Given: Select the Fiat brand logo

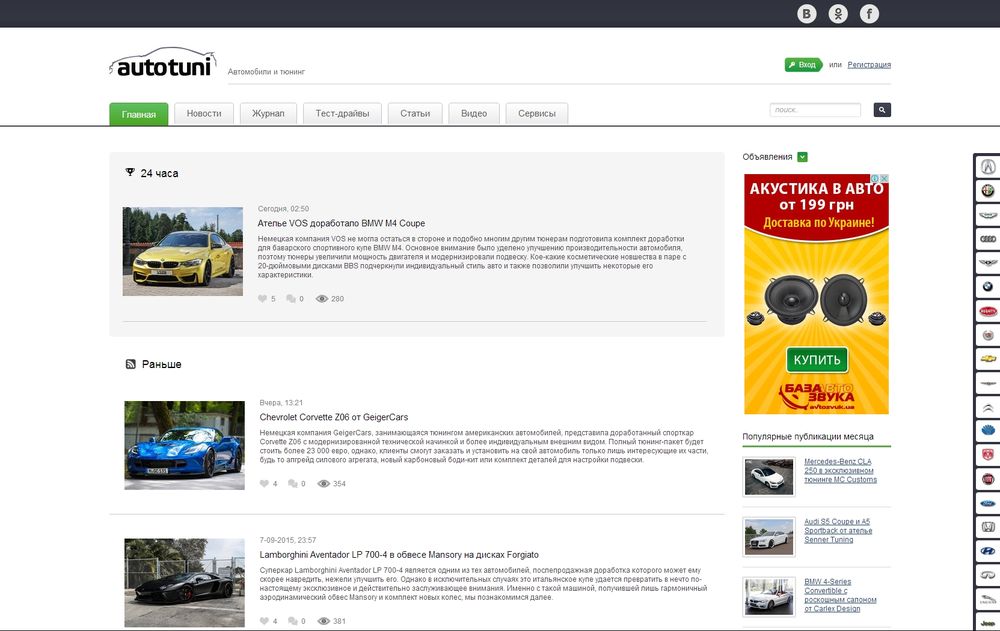Looking at the screenshot, I should [988, 479].
